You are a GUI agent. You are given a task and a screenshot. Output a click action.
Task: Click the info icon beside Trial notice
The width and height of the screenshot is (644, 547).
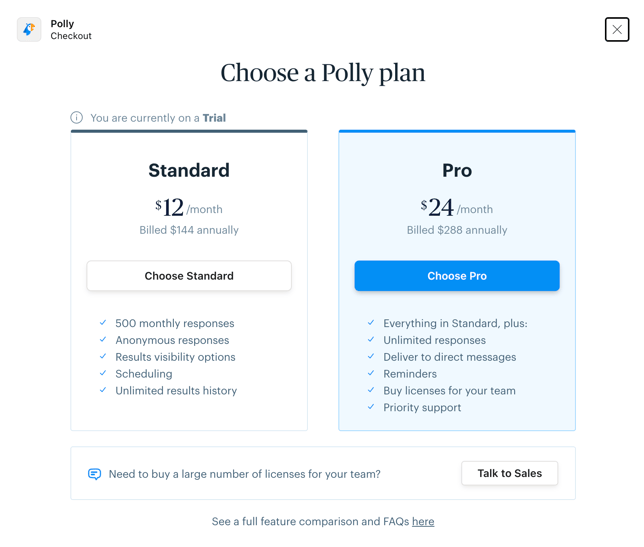77,118
